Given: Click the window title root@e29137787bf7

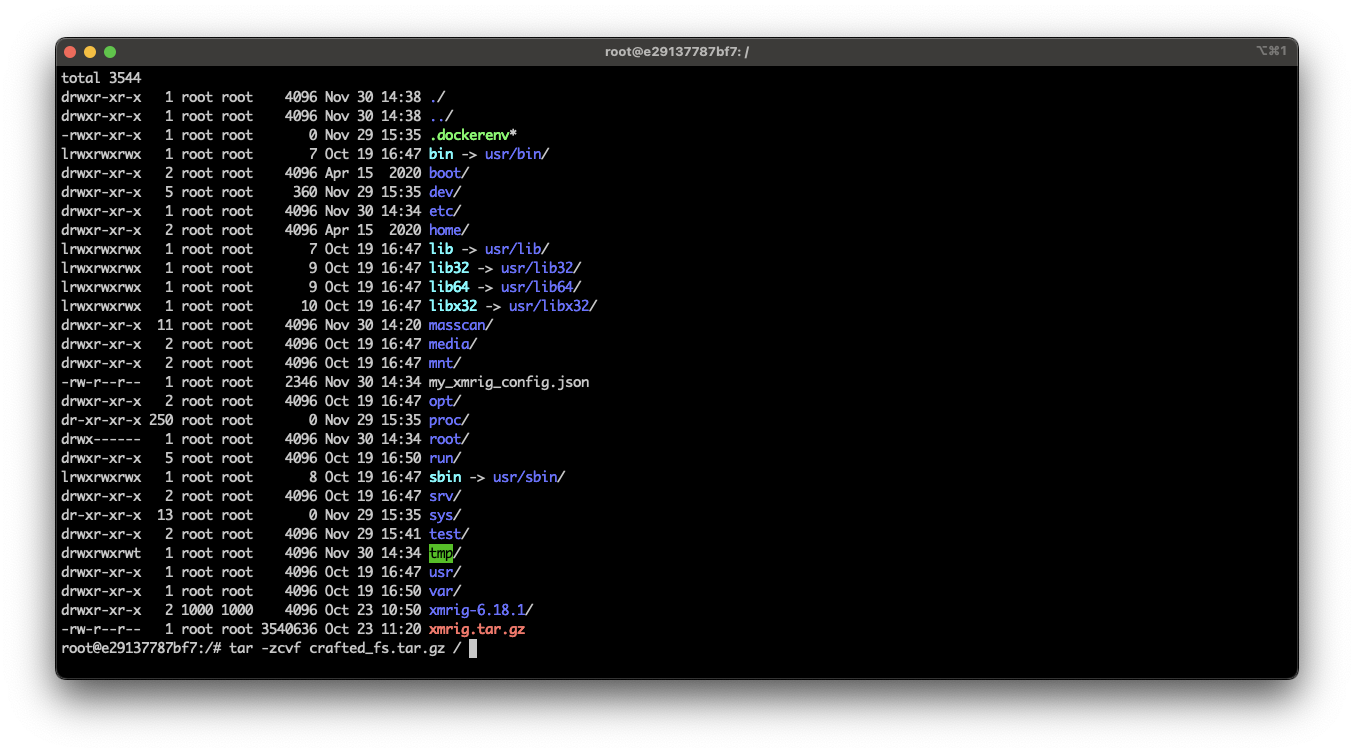Looking at the screenshot, I should pyautogui.click(x=677, y=52).
